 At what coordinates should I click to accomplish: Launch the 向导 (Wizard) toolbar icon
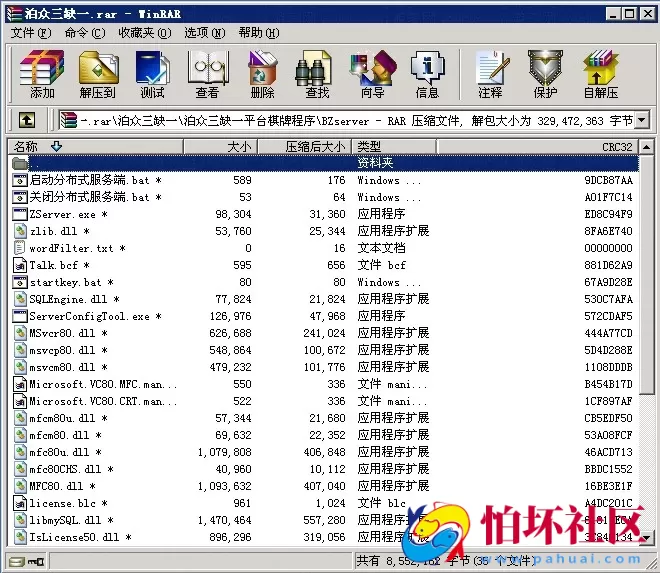pos(373,74)
